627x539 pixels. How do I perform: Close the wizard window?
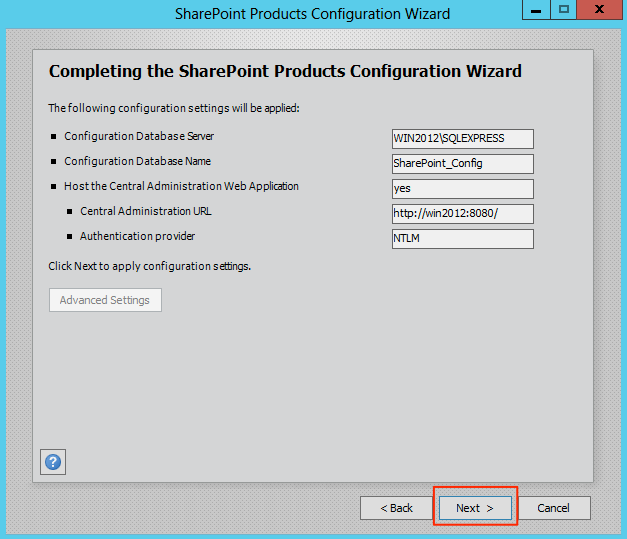point(599,10)
